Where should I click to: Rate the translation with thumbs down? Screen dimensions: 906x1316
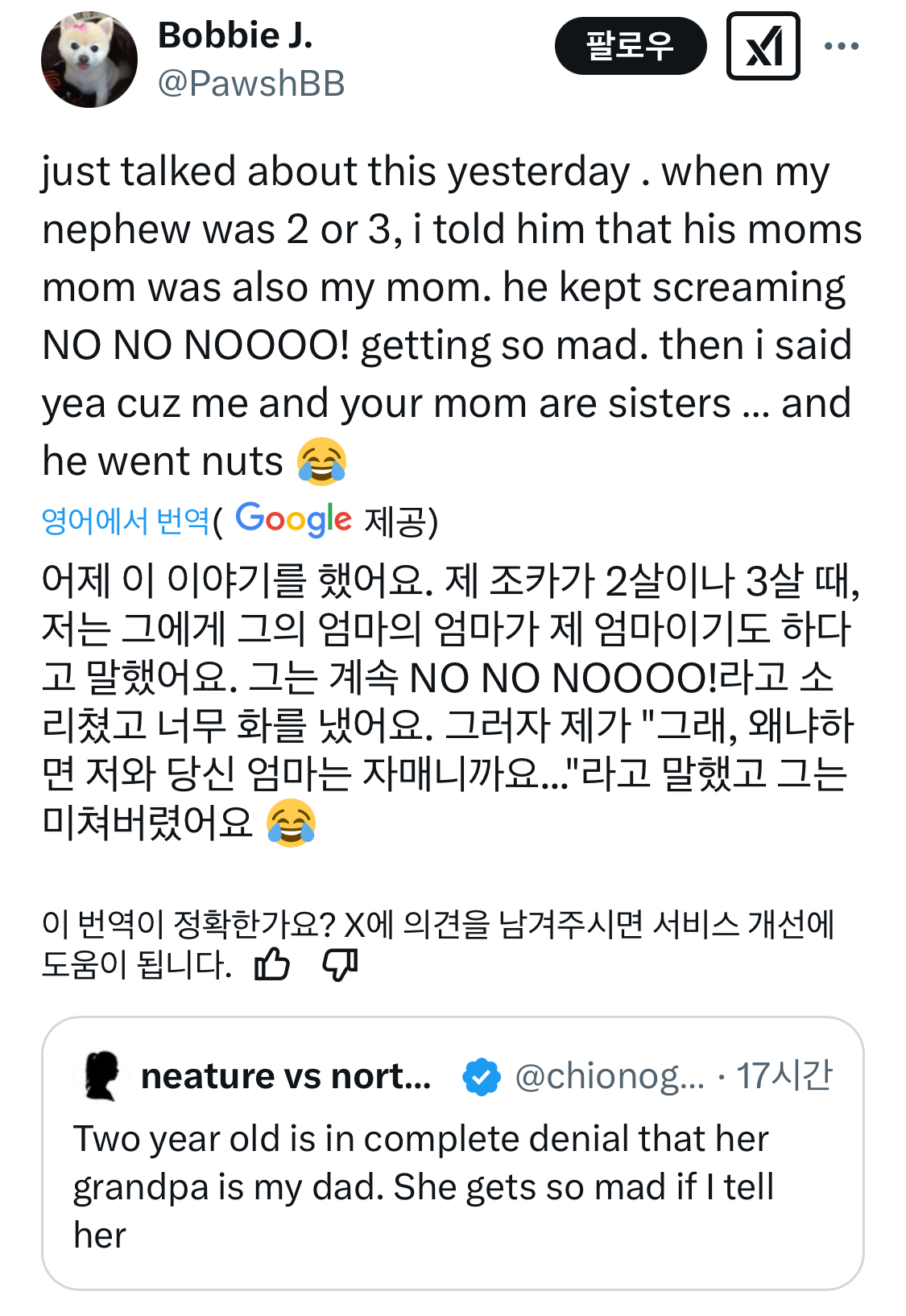pos(340,963)
